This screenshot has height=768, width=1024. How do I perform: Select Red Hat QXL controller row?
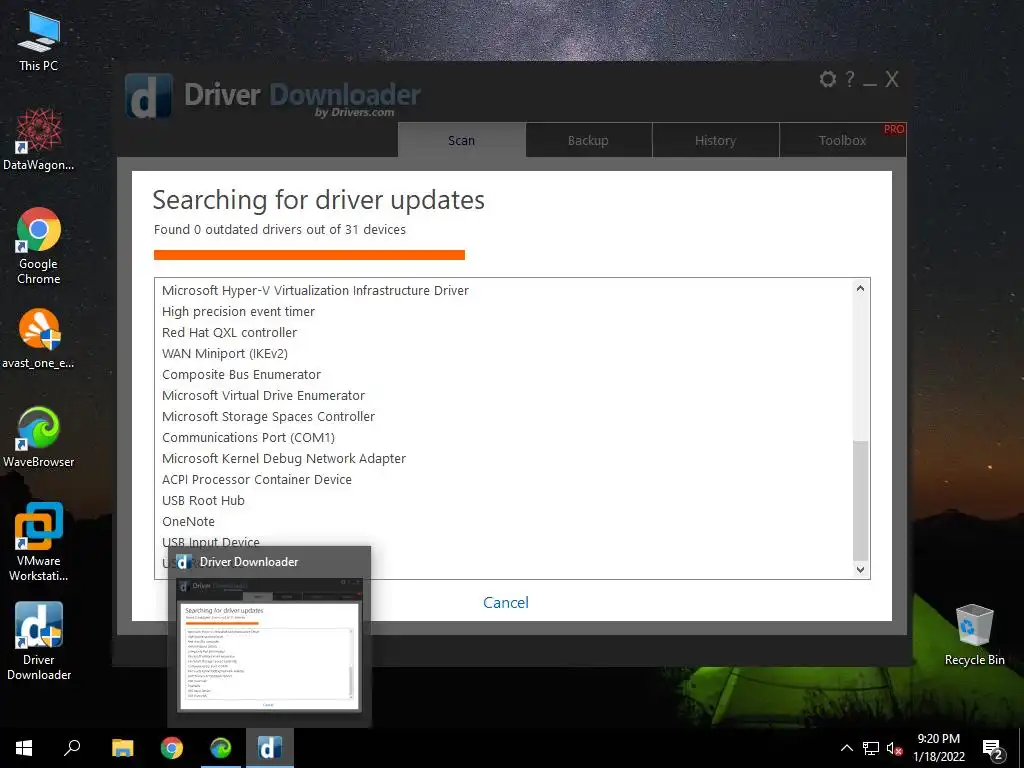click(229, 332)
